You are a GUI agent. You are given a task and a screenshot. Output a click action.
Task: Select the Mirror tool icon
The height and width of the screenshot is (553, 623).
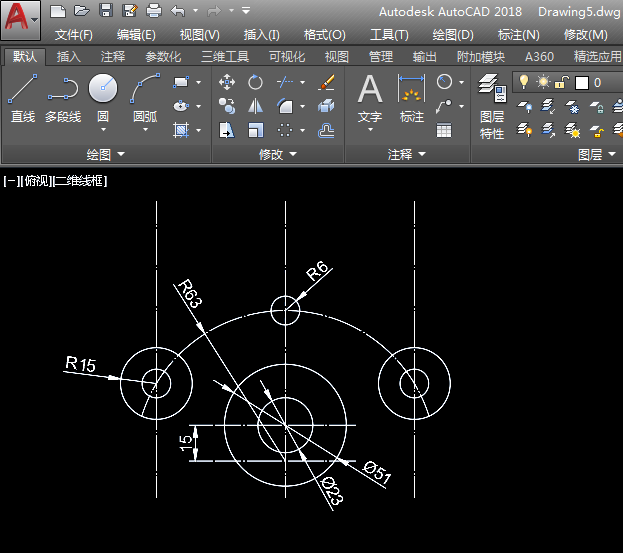coord(256,106)
